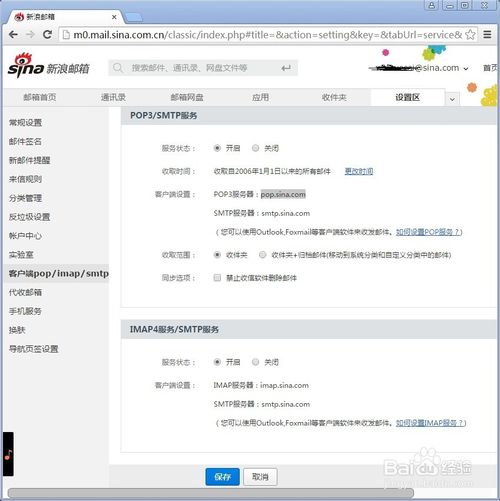
Task: Check 禁止收信软件删除邮件 checkbox
Action: pyautogui.click(x=217, y=278)
